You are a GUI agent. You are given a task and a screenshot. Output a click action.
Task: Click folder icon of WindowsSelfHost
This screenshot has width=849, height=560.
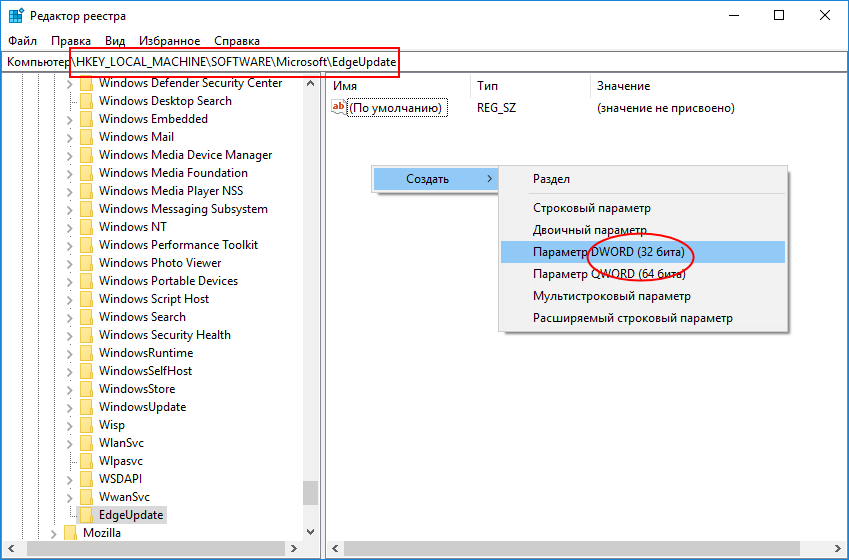pos(86,371)
